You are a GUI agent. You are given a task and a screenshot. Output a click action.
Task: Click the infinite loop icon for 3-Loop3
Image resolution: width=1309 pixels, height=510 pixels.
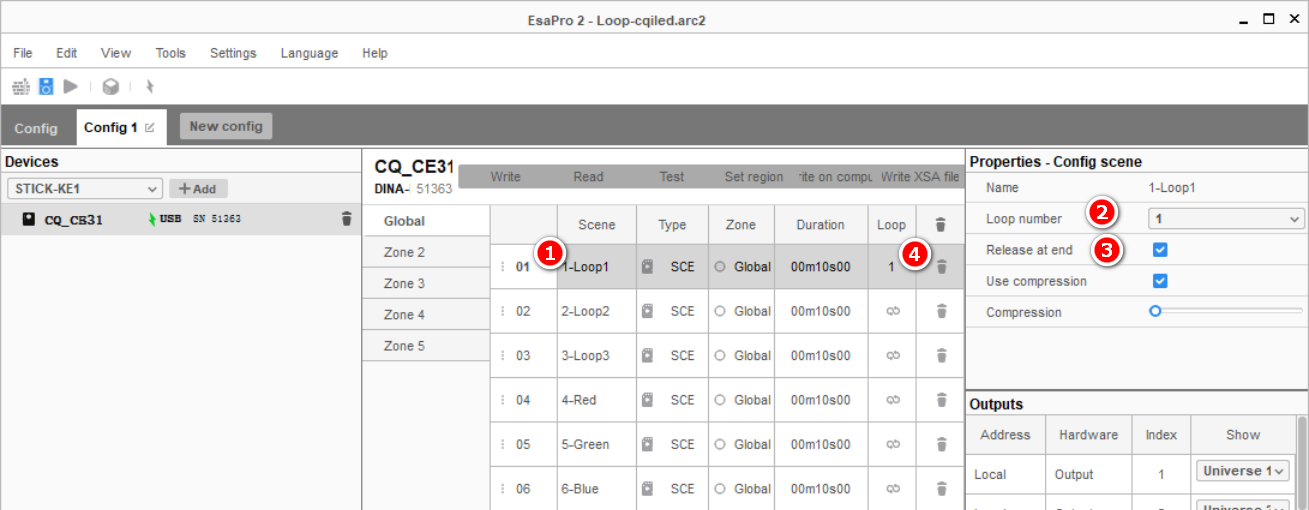tap(893, 355)
